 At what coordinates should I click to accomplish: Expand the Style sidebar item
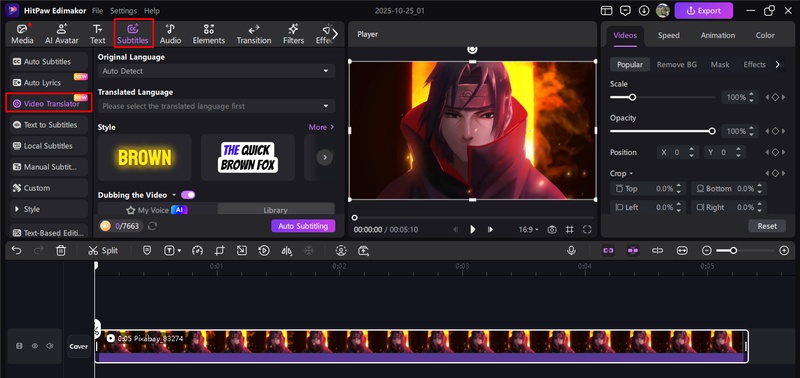(48, 209)
